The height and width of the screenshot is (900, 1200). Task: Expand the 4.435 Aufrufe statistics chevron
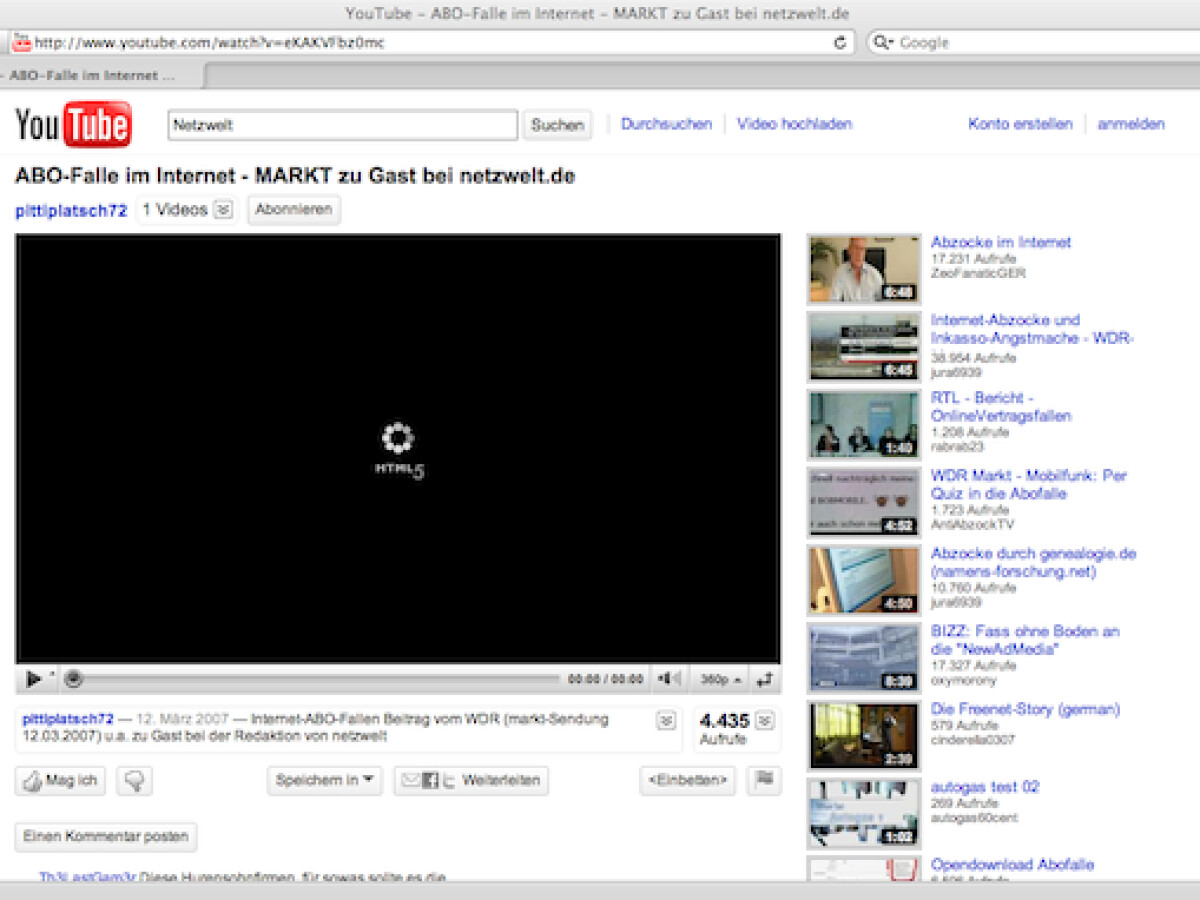point(765,720)
